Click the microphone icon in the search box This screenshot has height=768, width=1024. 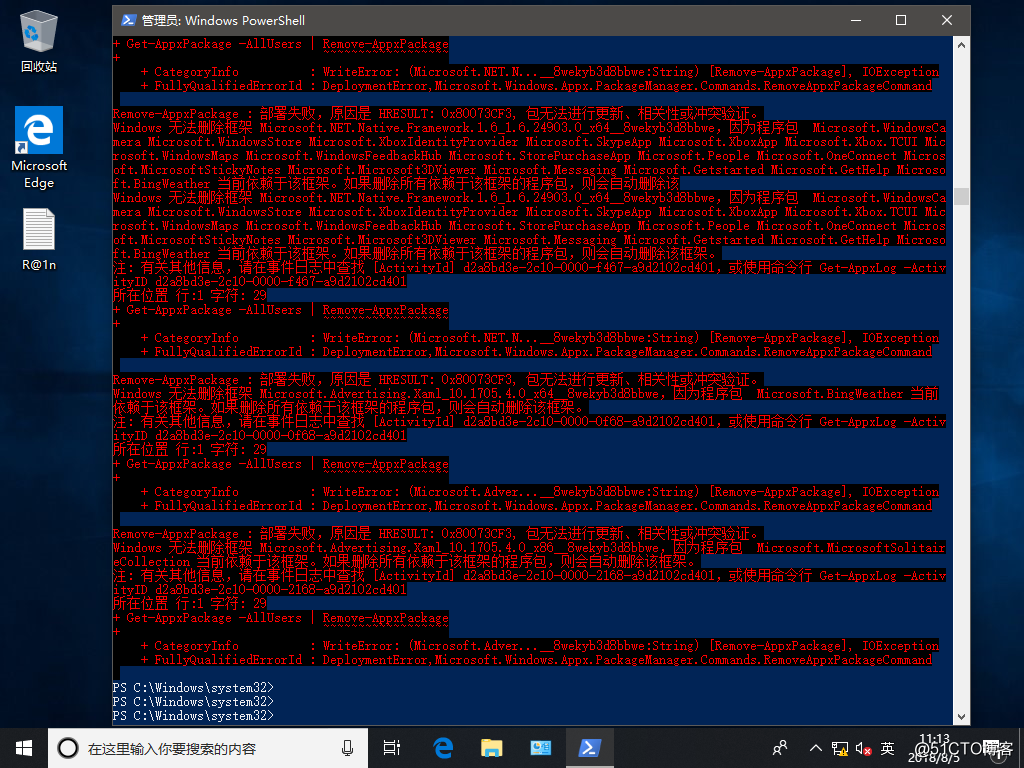(347, 748)
